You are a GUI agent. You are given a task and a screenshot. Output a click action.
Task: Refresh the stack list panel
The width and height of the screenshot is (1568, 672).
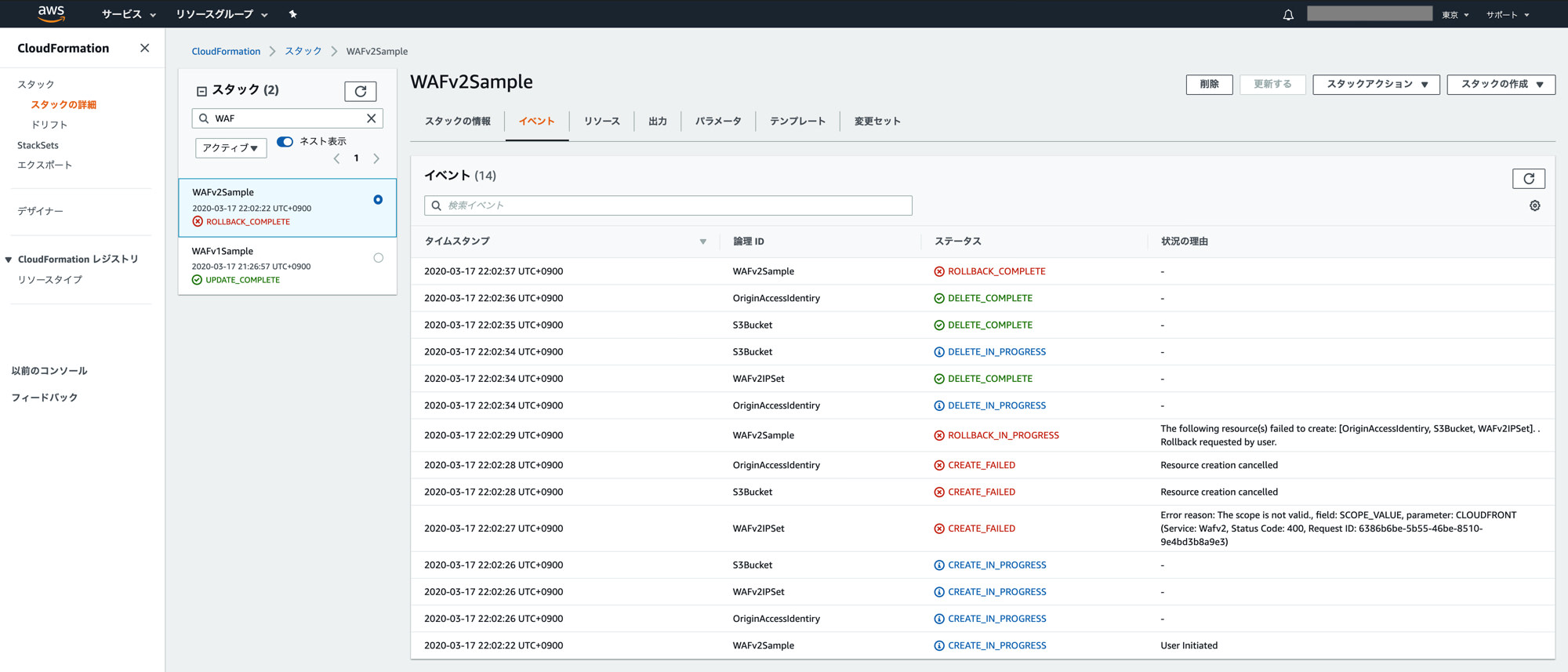click(x=361, y=91)
